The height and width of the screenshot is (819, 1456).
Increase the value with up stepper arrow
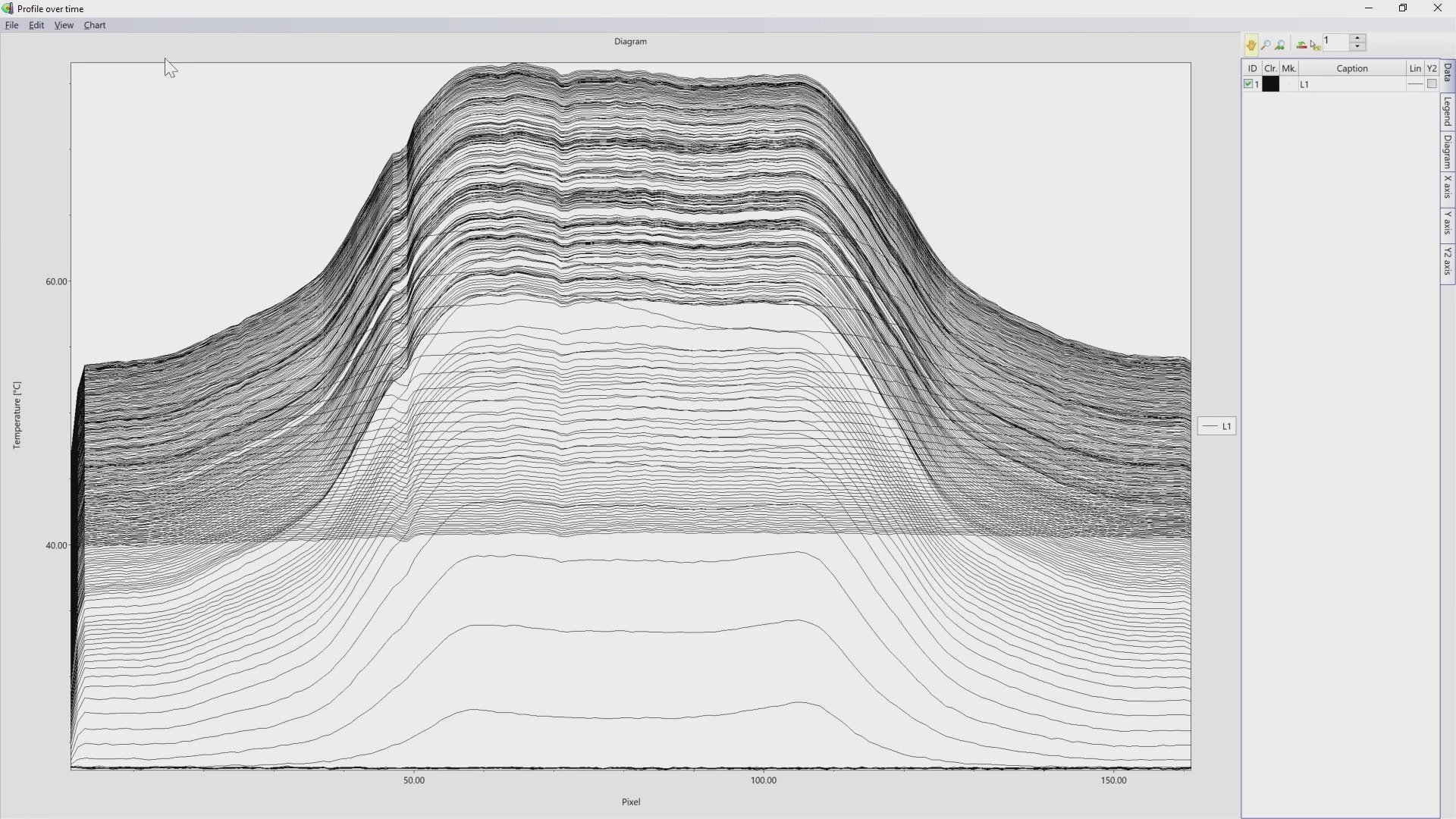[1357, 38]
